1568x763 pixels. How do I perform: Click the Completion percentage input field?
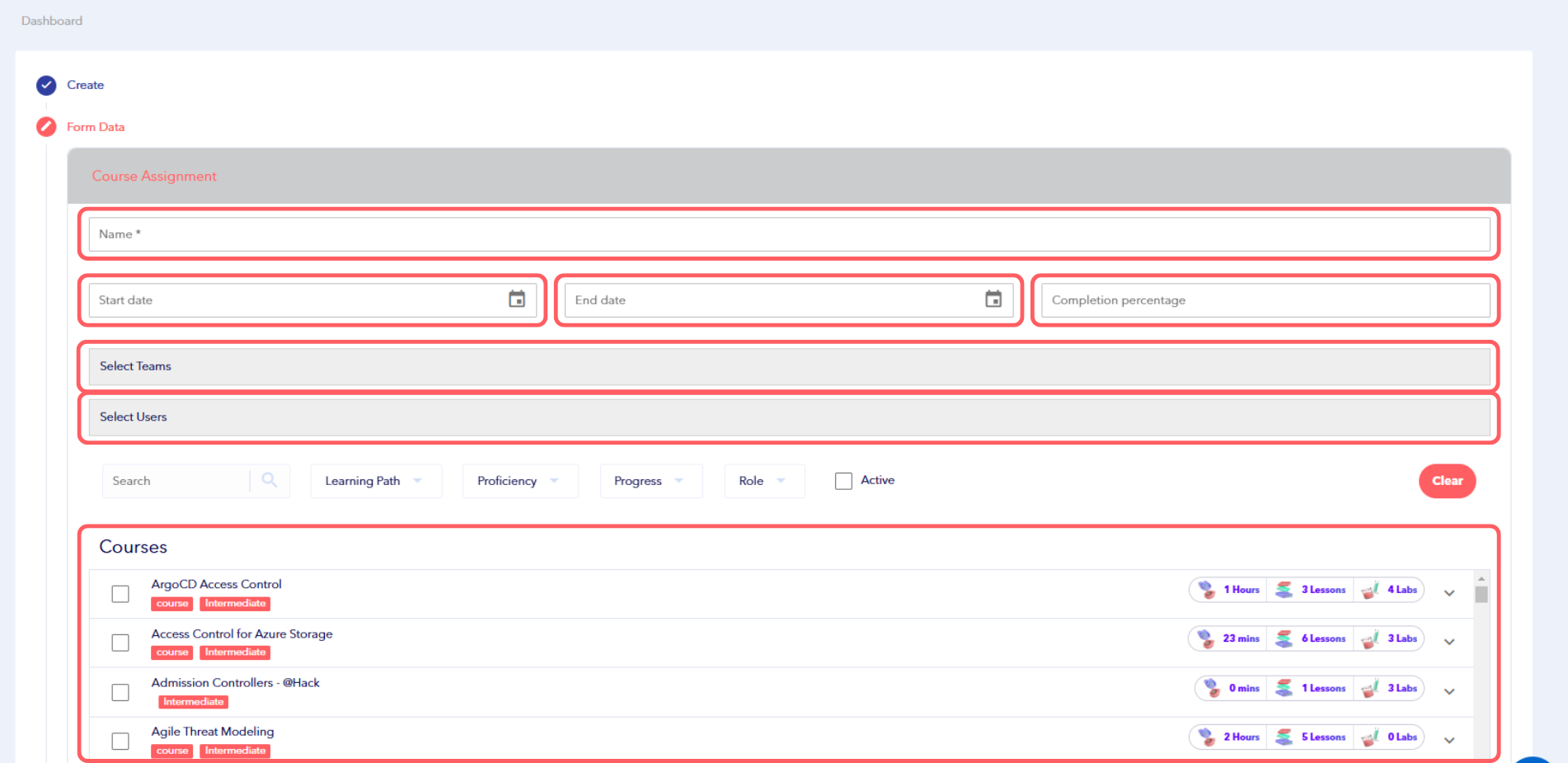[1265, 299]
